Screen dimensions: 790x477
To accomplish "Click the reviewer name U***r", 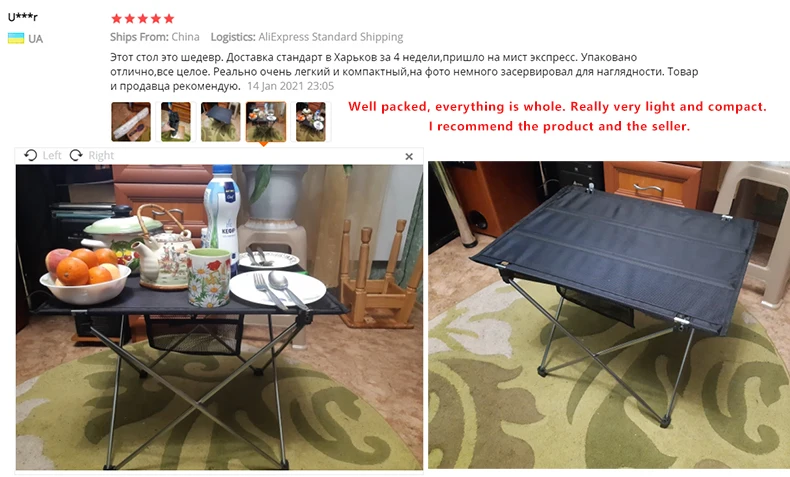I will pos(23,17).
